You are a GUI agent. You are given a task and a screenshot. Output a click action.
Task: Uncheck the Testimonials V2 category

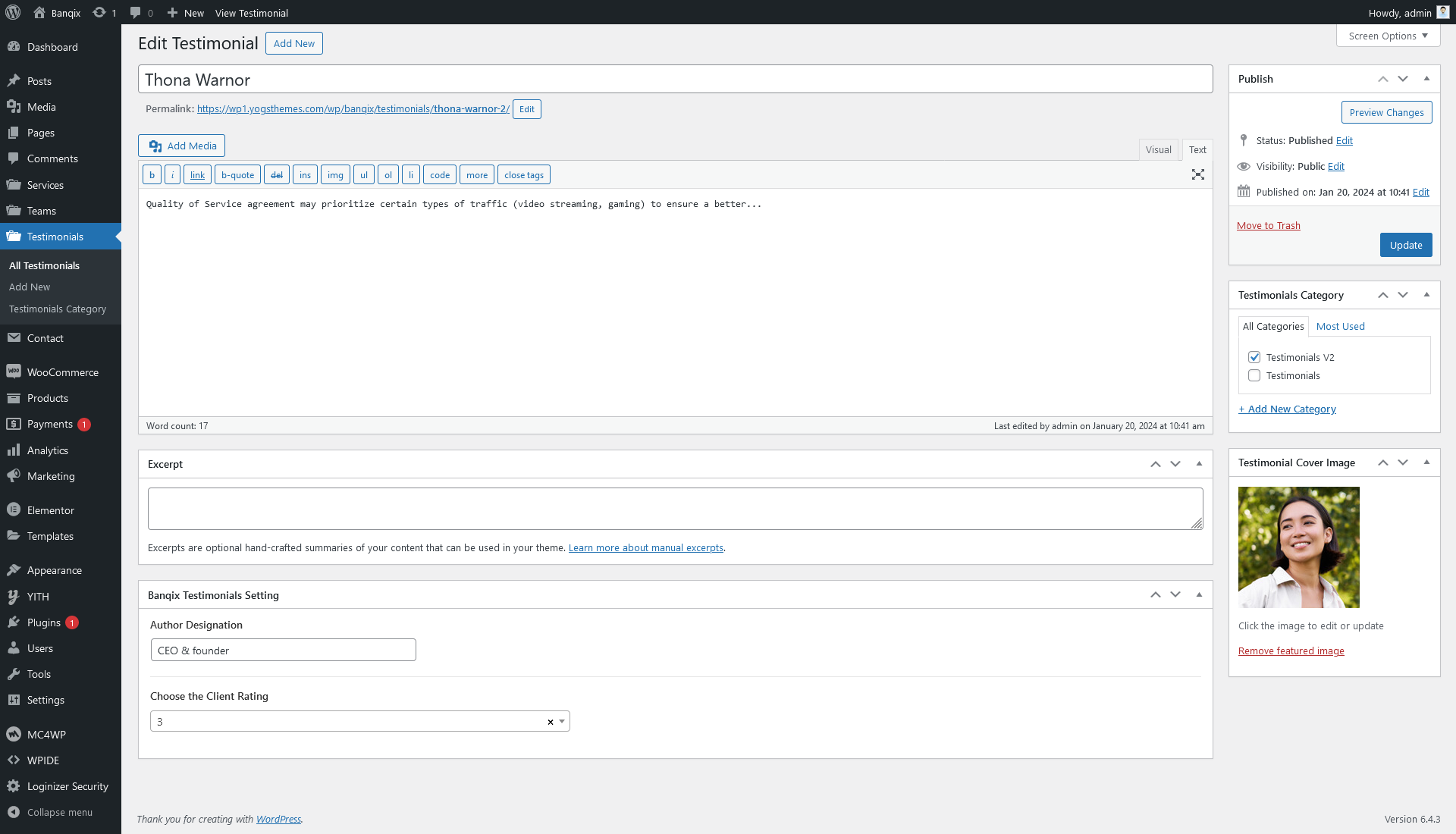[x=1254, y=357]
